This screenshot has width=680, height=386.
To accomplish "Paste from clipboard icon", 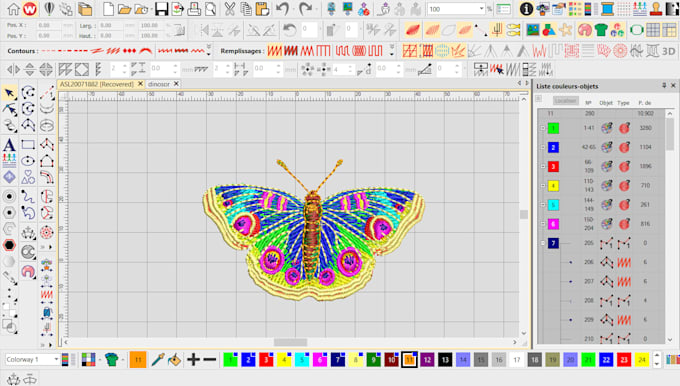I will click(x=262, y=9).
